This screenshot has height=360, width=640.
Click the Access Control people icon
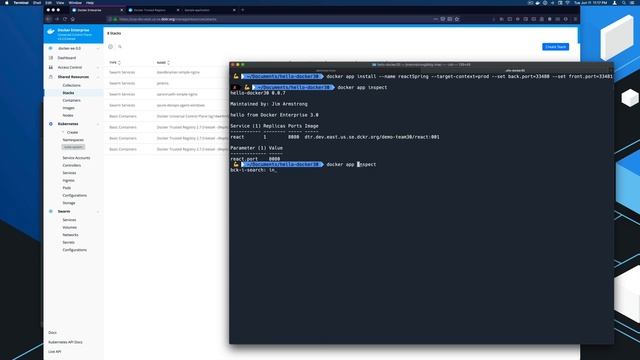[x=51, y=67]
